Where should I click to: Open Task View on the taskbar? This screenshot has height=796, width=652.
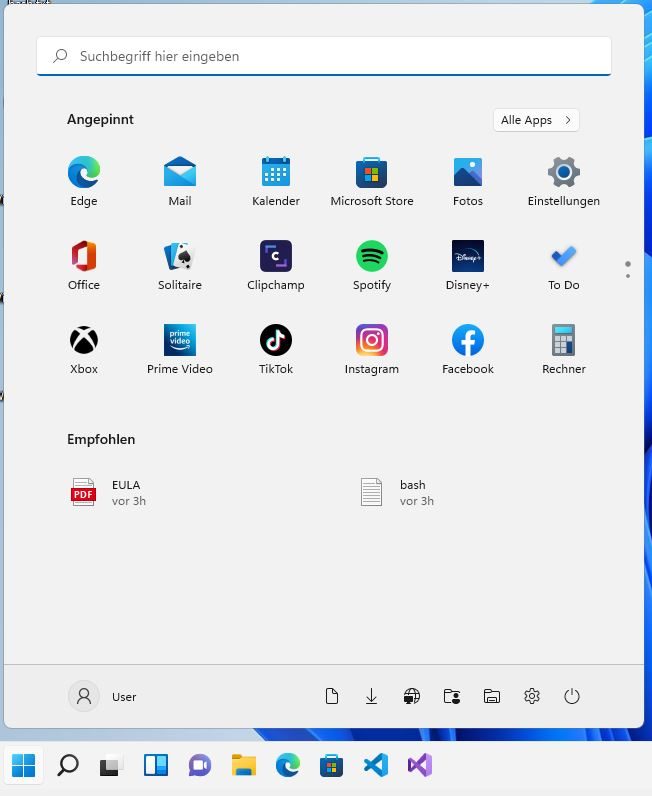(111, 765)
